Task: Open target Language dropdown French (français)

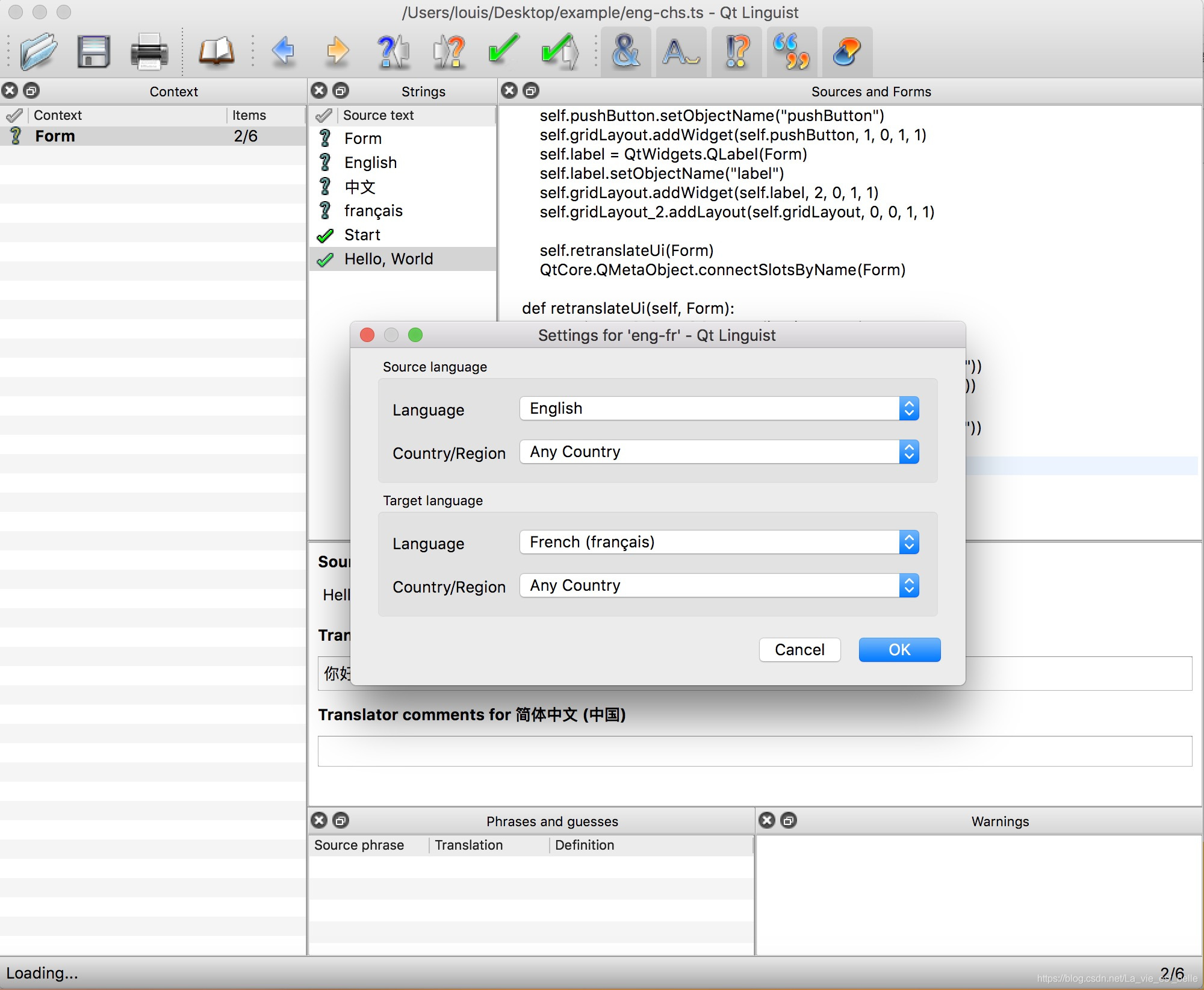Action: coord(719,542)
